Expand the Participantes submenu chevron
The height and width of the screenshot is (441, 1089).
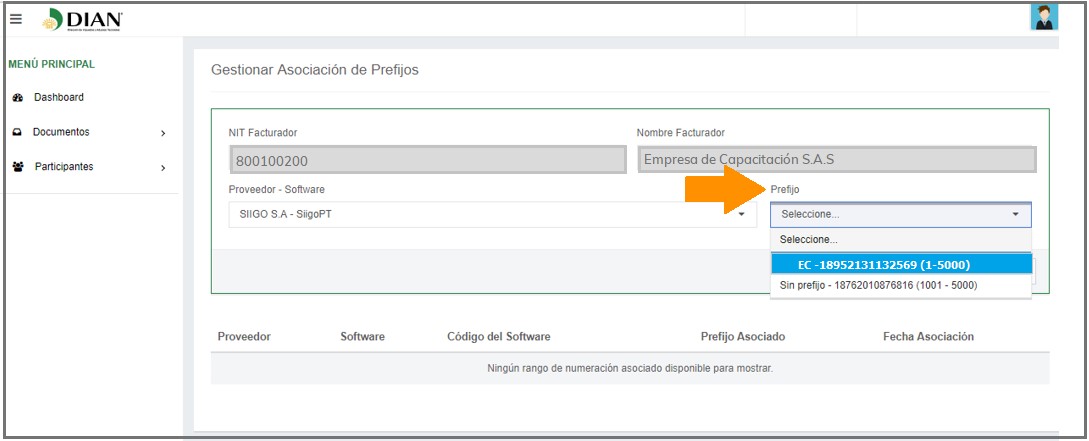coord(163,168)
